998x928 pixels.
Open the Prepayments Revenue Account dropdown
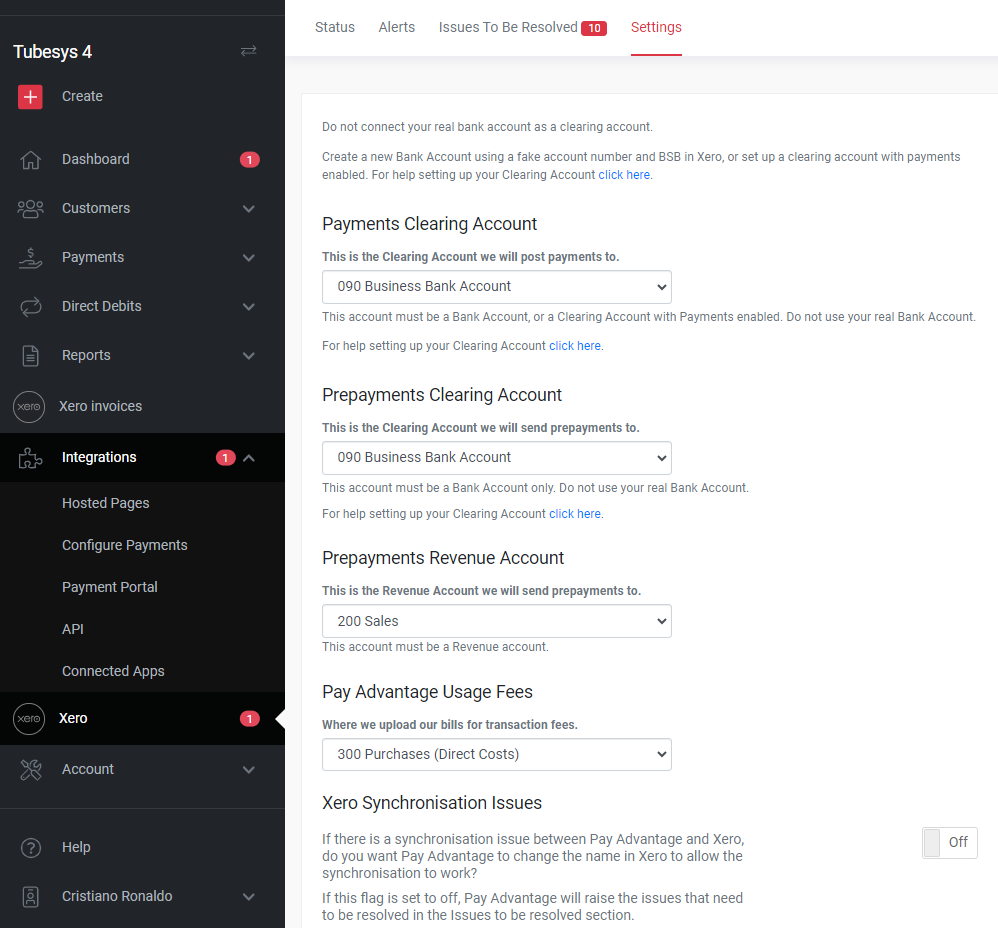(496, 620)
